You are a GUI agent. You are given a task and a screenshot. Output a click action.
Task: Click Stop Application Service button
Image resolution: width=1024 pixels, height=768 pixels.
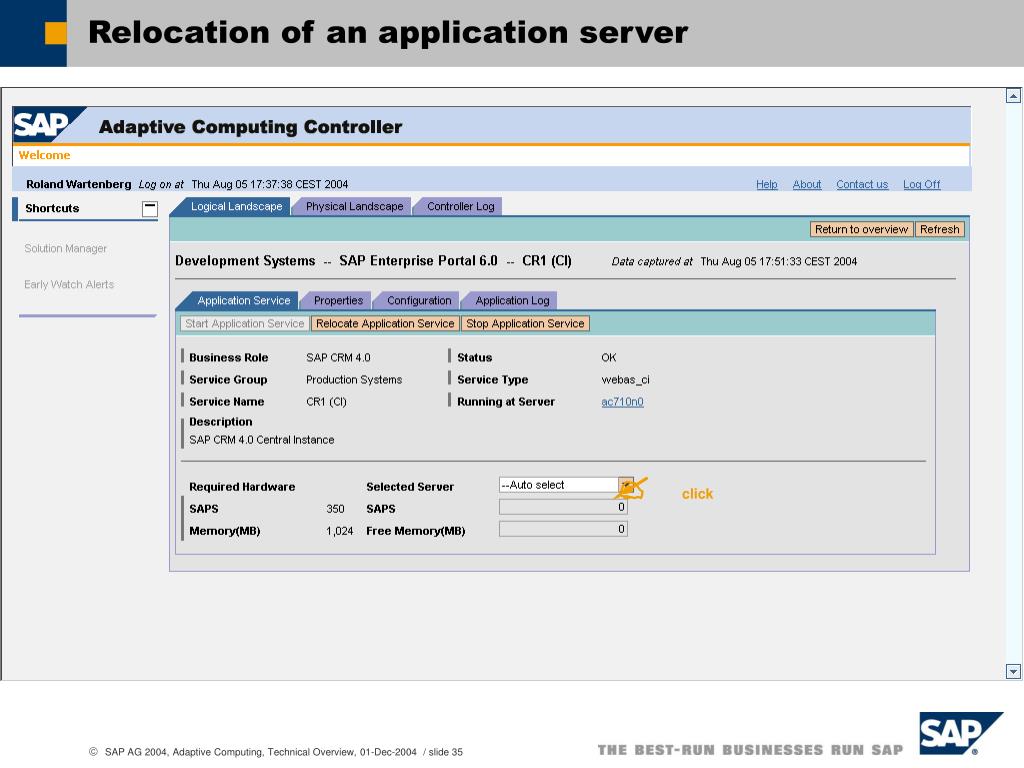click(525, 323)
